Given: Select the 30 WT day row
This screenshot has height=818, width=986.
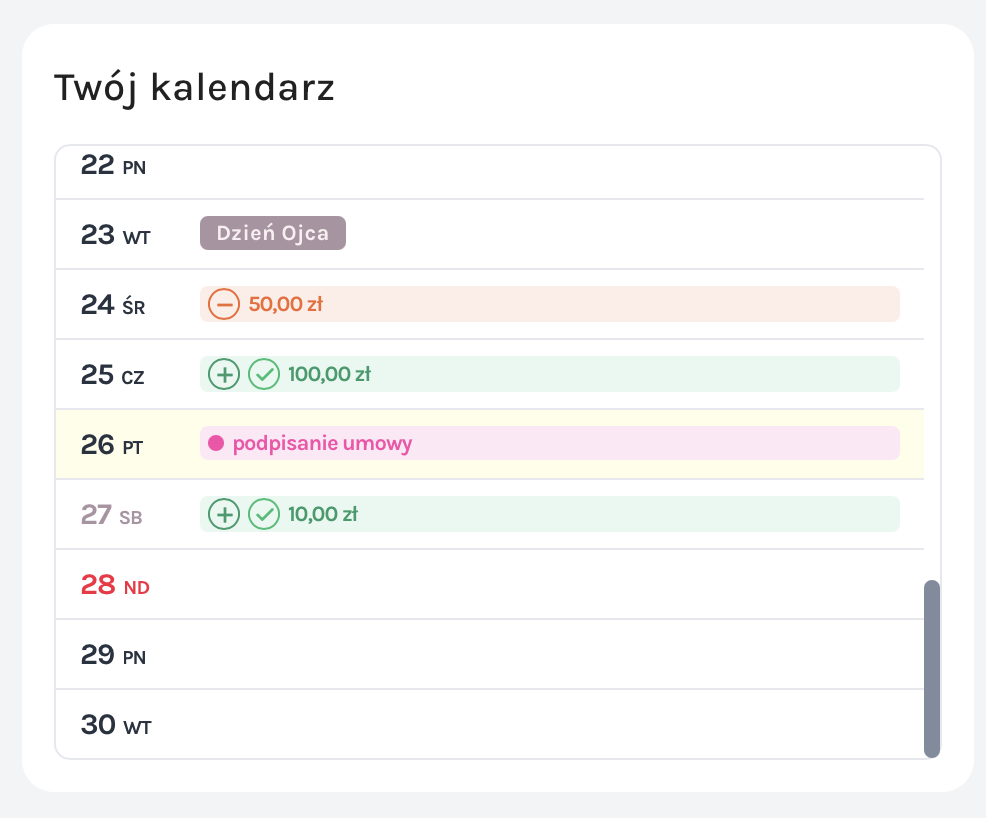Looking at the screenshot, I should click(x=490, y=724).
